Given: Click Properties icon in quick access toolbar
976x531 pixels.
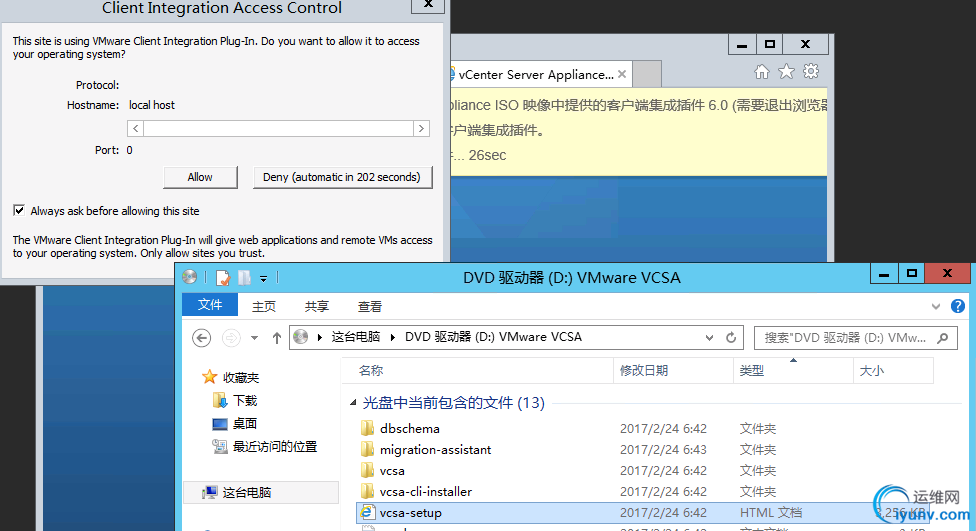Looking at the screenshot, I should [223, 278].
